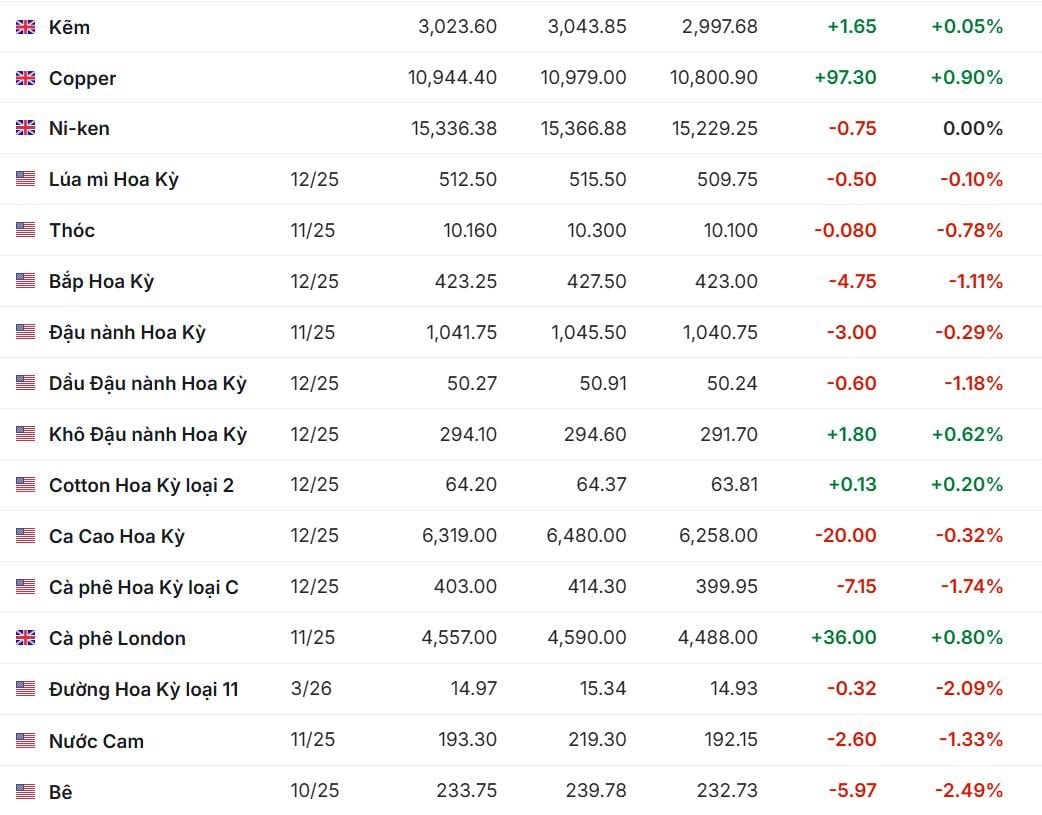Click the US flag icon next to Thóc
This screenshot has height=815, width=1042.
[x=25, y=230]
